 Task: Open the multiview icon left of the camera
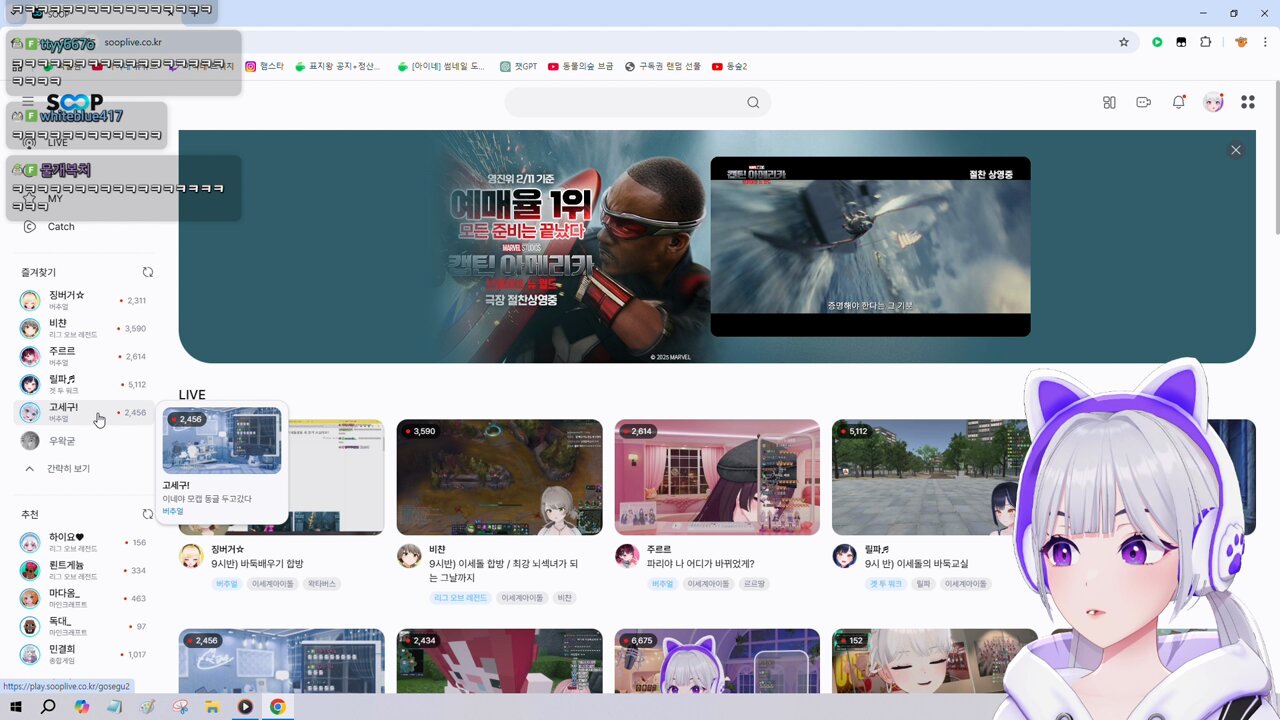[x=1109, y=102]
